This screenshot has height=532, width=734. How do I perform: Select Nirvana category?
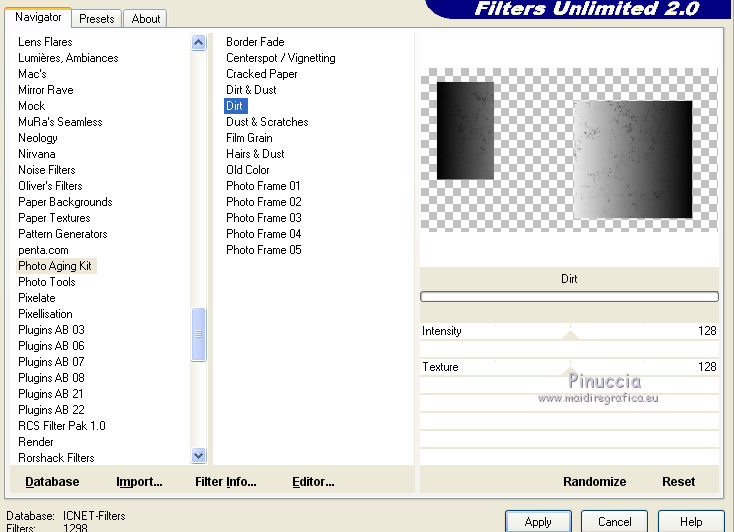tap(37, 154)
